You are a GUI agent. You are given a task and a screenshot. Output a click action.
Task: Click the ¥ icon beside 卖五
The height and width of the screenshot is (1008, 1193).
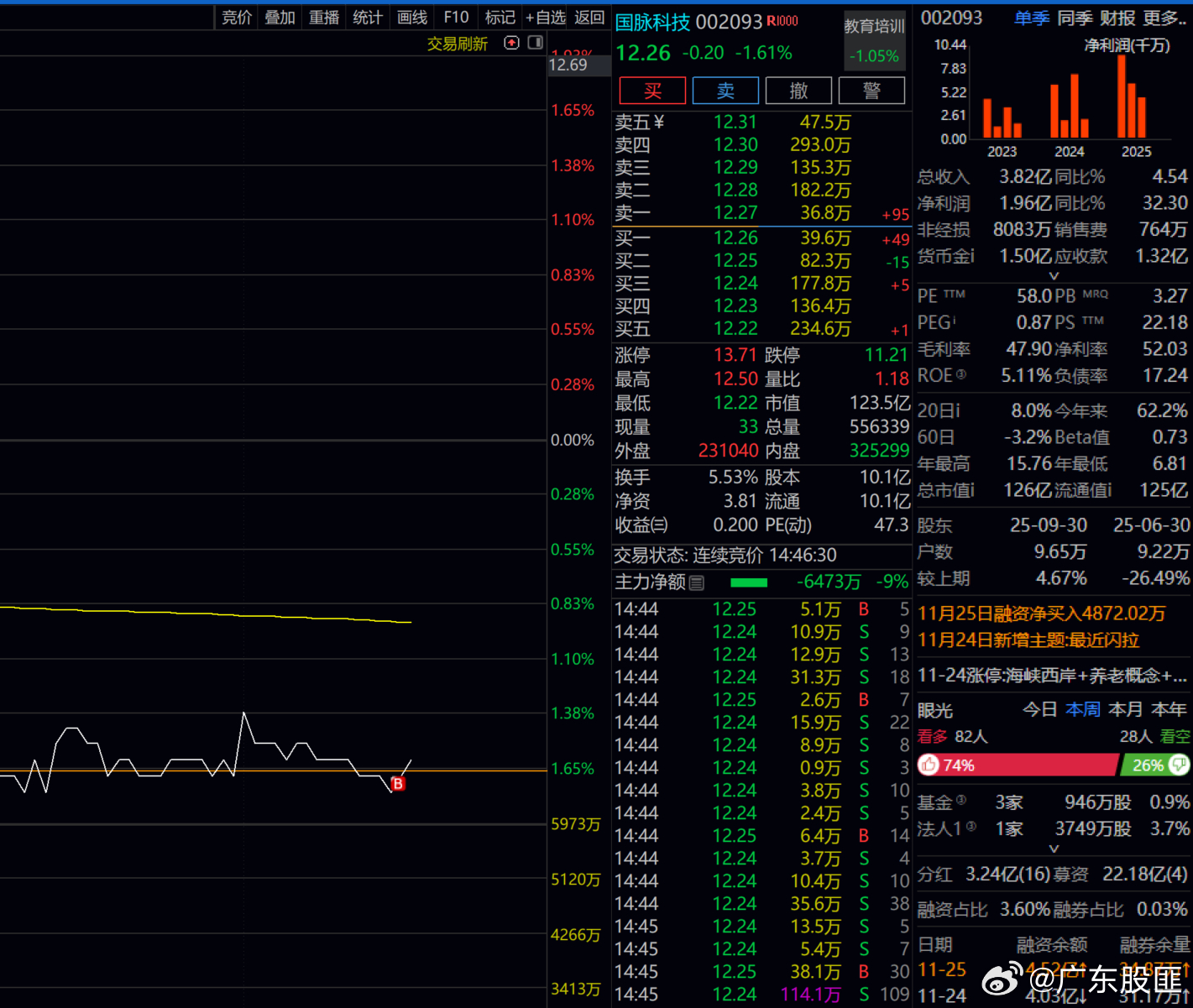click(x=658, y=123)
